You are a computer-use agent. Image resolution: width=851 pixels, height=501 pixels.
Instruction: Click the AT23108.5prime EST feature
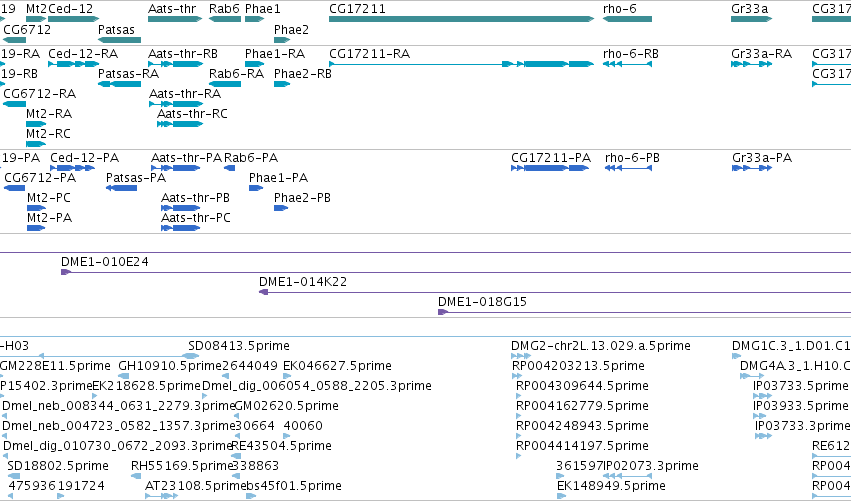[x=161, y=496]
